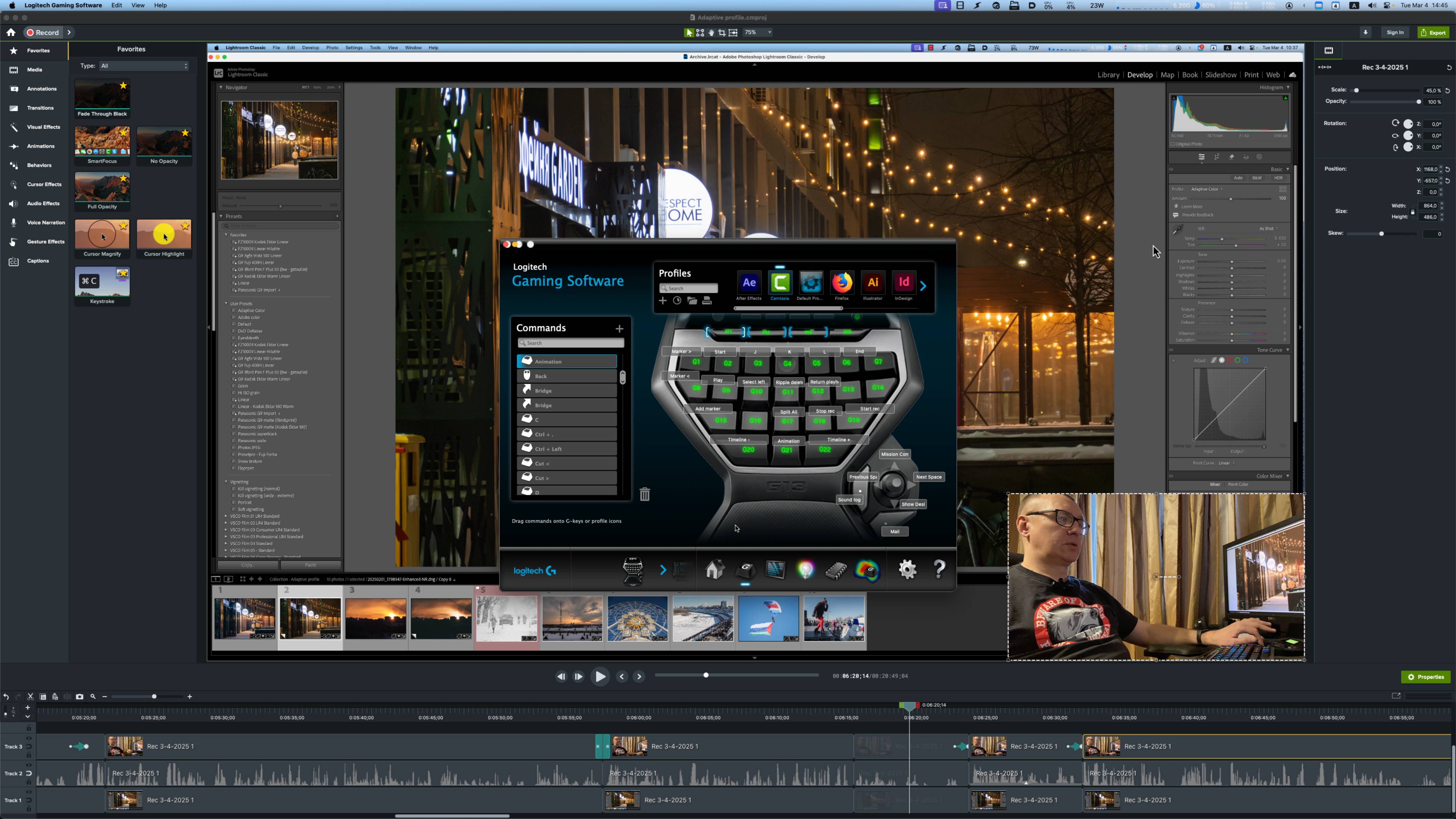
Task: Activate the pan hand tool
Action: [x=711, y=33]
